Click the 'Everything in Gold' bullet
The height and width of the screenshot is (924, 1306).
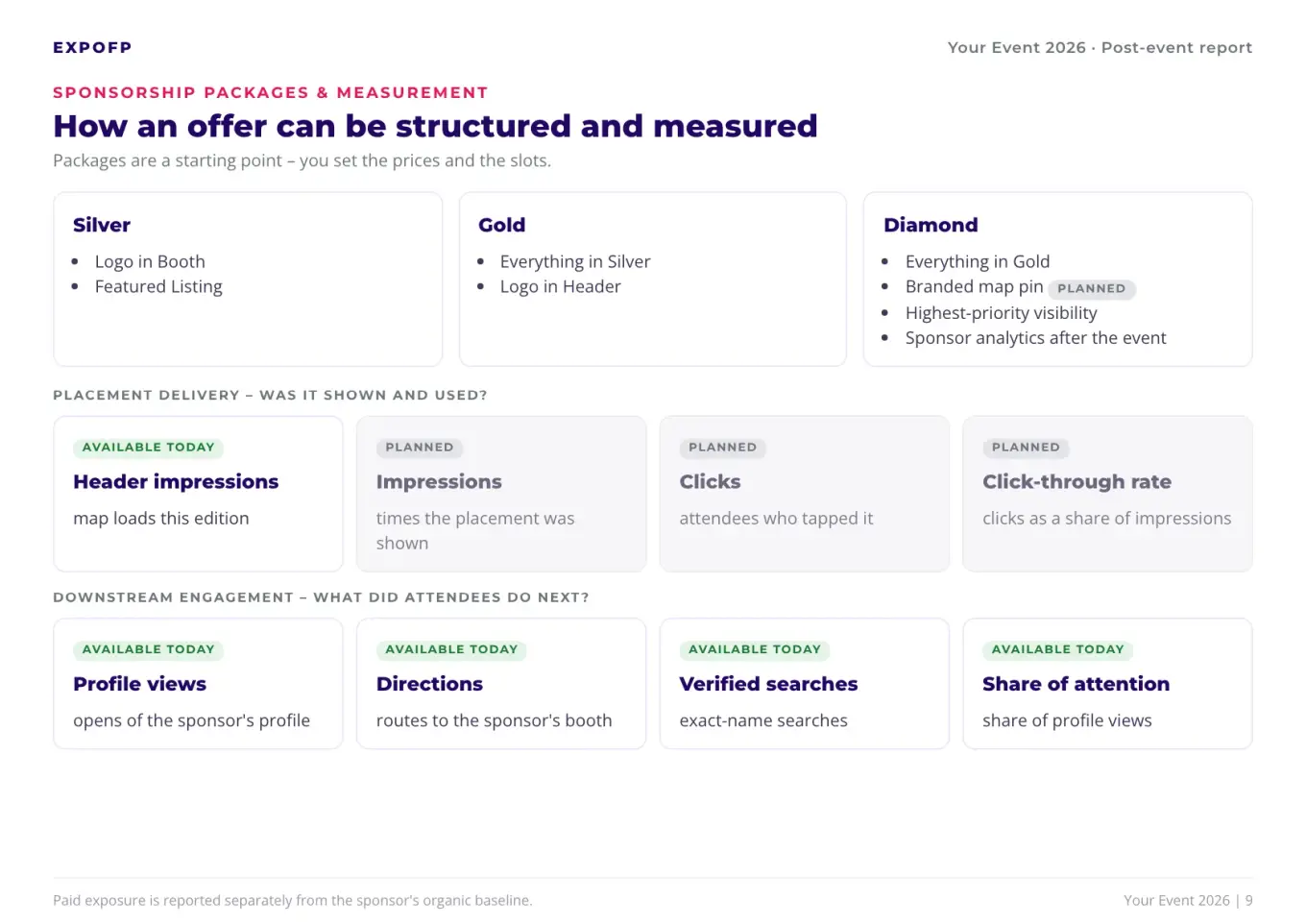tap(978, 261)
